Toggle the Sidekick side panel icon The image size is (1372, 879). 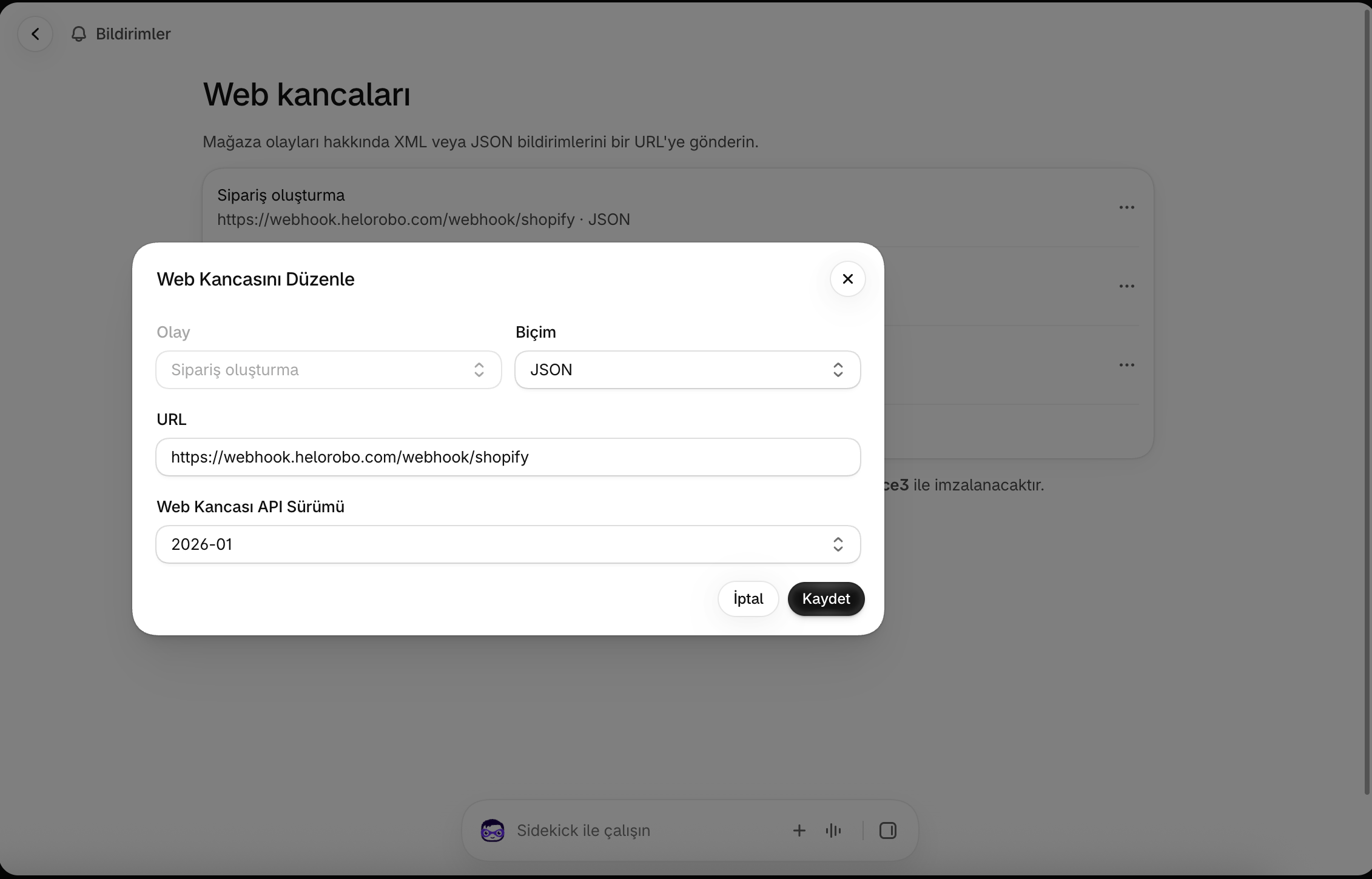[x=888, y=831]
